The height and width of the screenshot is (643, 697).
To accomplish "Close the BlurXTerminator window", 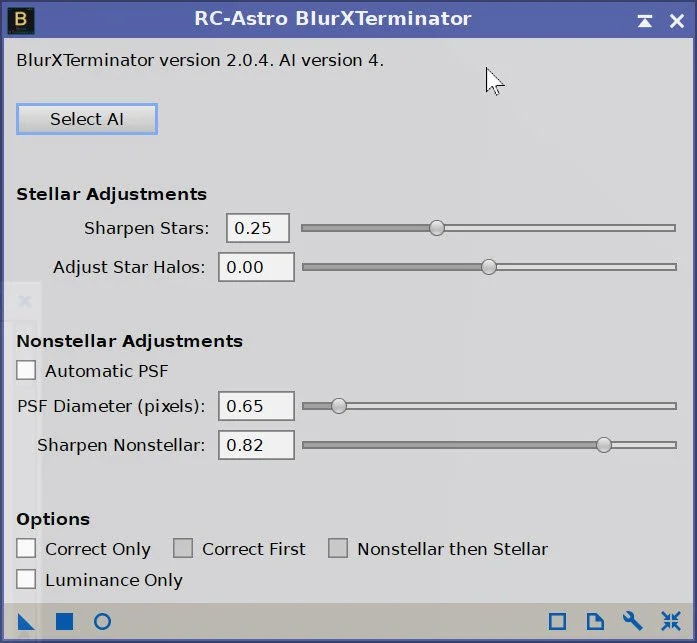I will (x=677, y=21).
